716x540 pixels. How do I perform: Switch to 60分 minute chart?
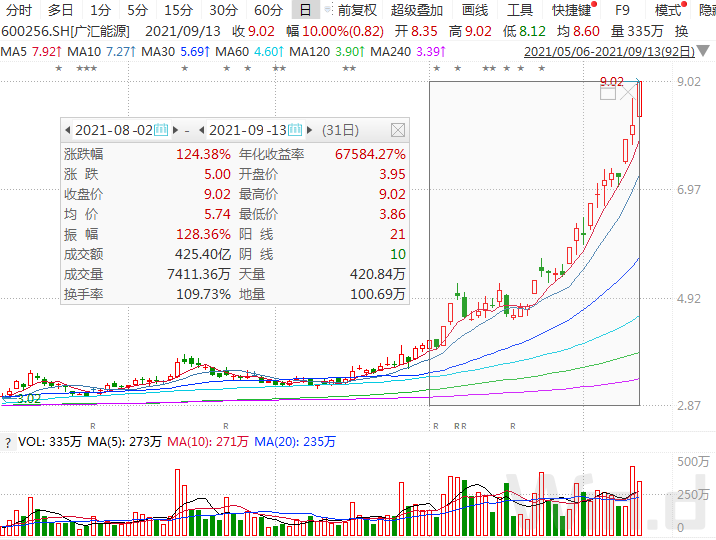(x=267, y=10)
